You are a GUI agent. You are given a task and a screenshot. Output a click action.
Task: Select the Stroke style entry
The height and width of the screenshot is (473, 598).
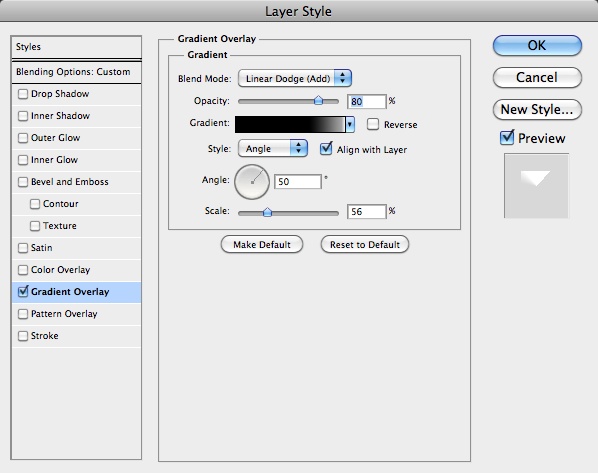point(76,336)
